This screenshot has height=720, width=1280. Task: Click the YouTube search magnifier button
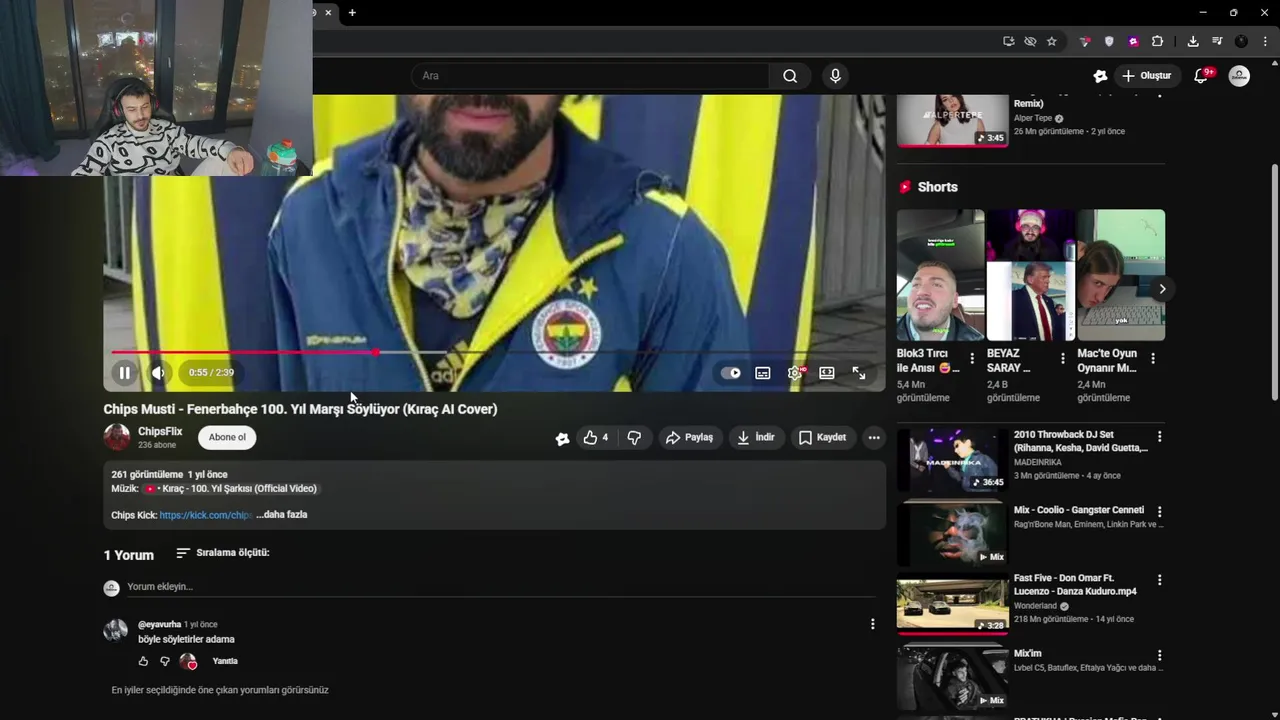(x=790, y=76)
